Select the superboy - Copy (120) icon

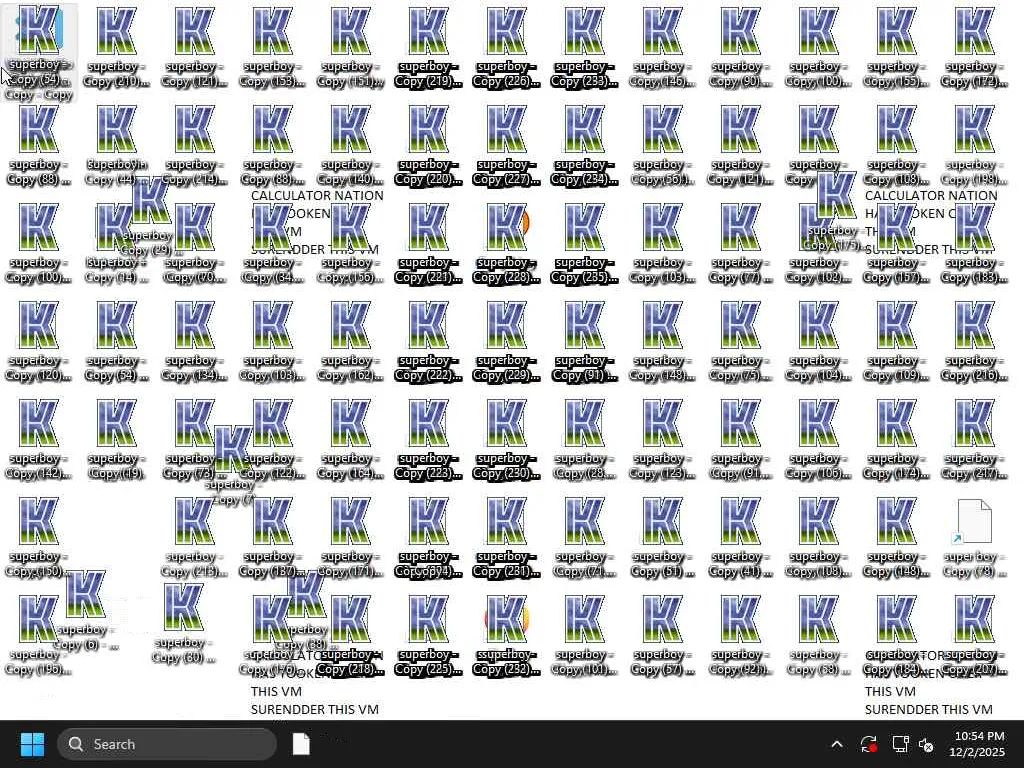click(39, 341)
